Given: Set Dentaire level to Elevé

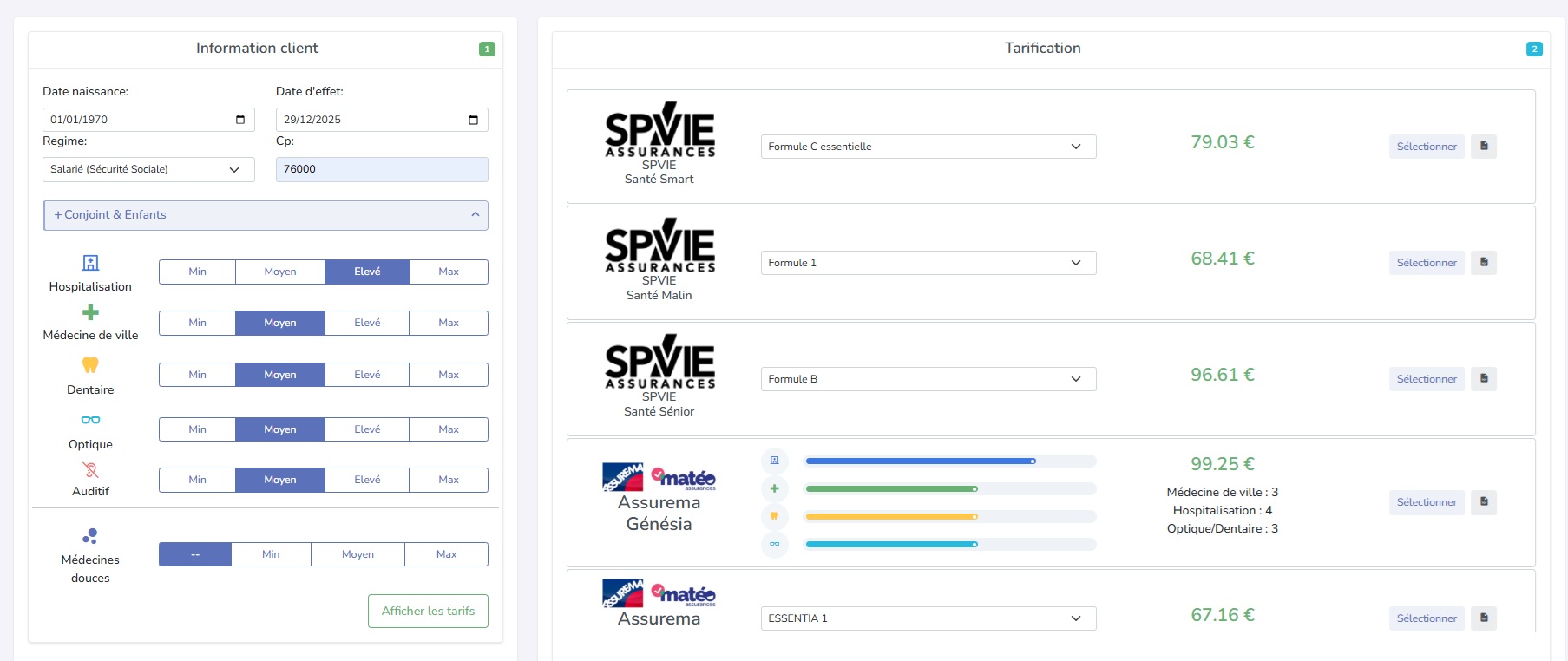Looking at the screenshot, I should point(367,375).
